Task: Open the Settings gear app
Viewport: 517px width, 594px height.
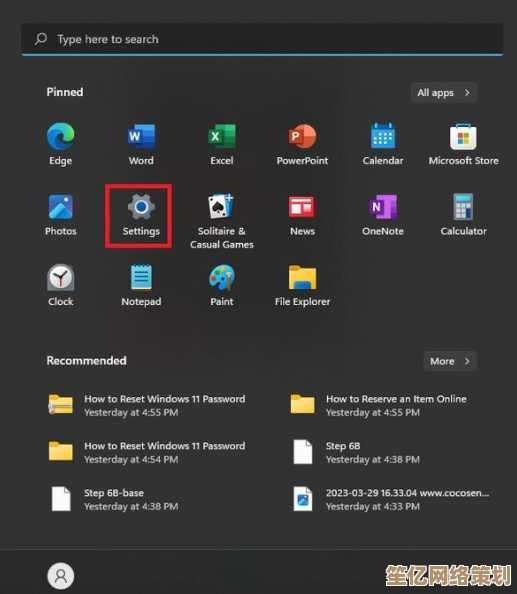Action: [141, 215]
